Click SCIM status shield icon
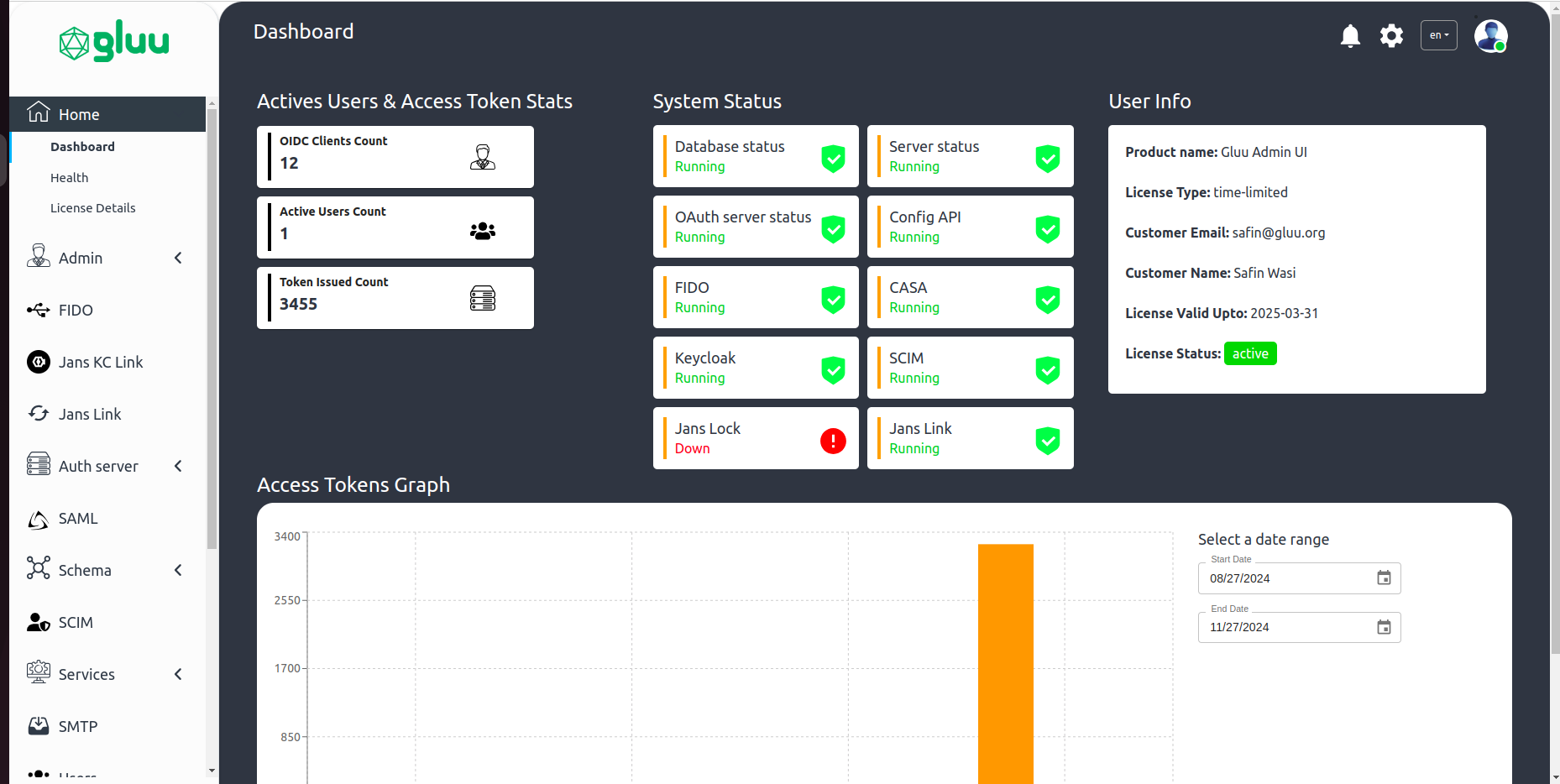The height and width of the screenshot is (784, 1560). click(1048, 369)
